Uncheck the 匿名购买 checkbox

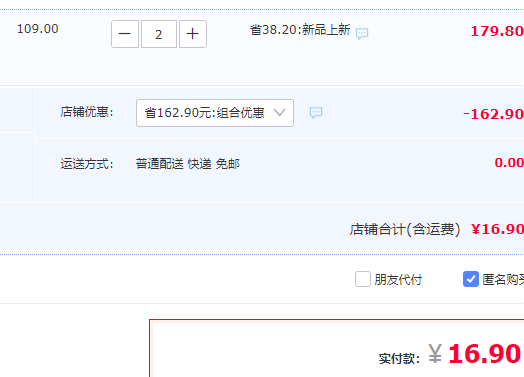(x=471, y=279)
